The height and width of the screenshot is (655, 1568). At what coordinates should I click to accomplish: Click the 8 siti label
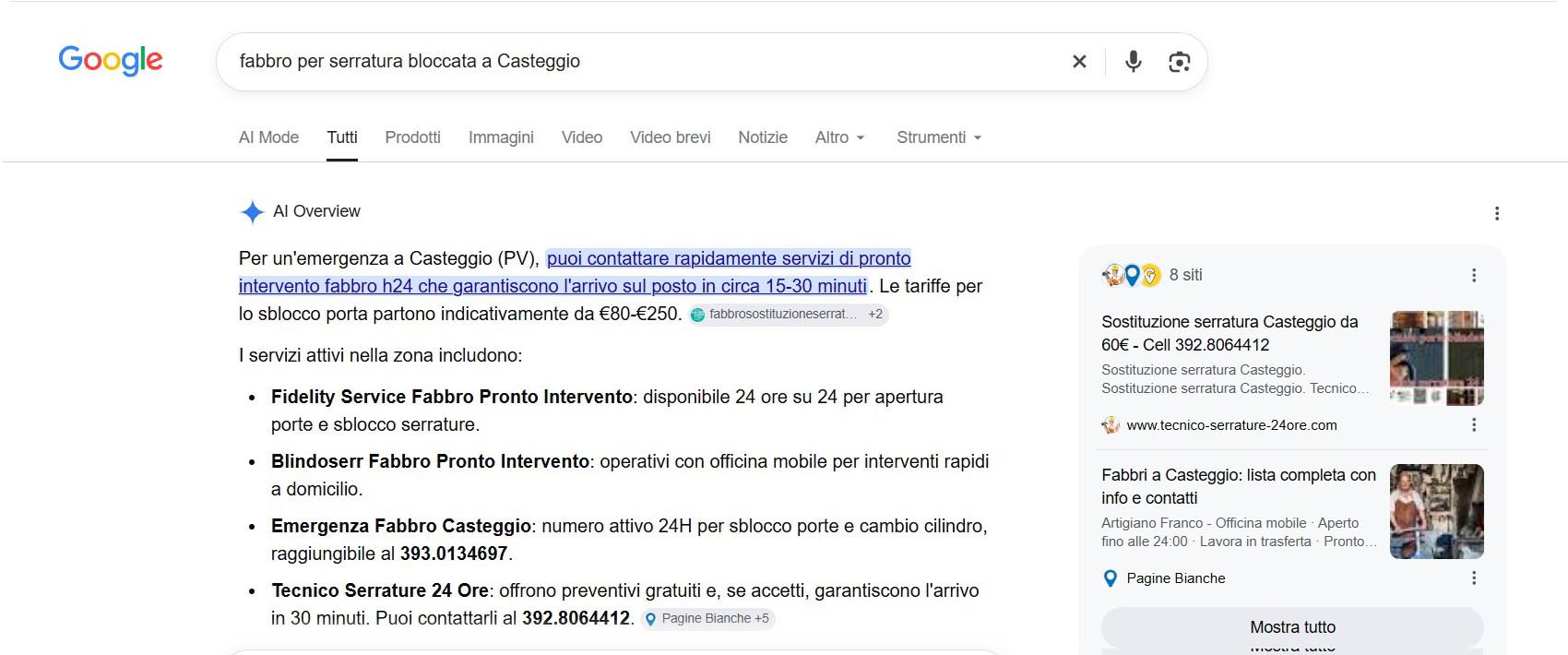[x=1185, y=275]
